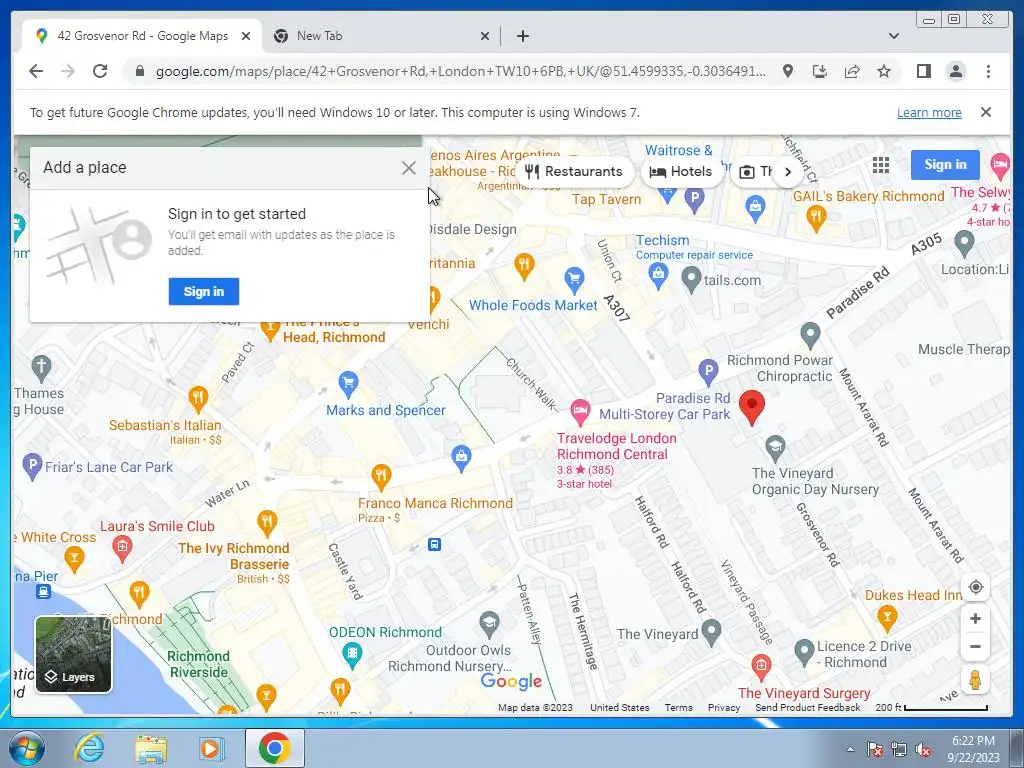Switch to the New Tab tab
The image size is (1024, 768).
381,36
